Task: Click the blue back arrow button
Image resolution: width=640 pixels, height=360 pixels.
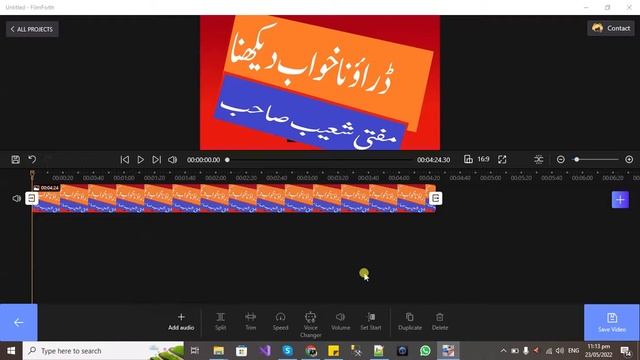Action: pyautogui.click(x=19, y=322)
